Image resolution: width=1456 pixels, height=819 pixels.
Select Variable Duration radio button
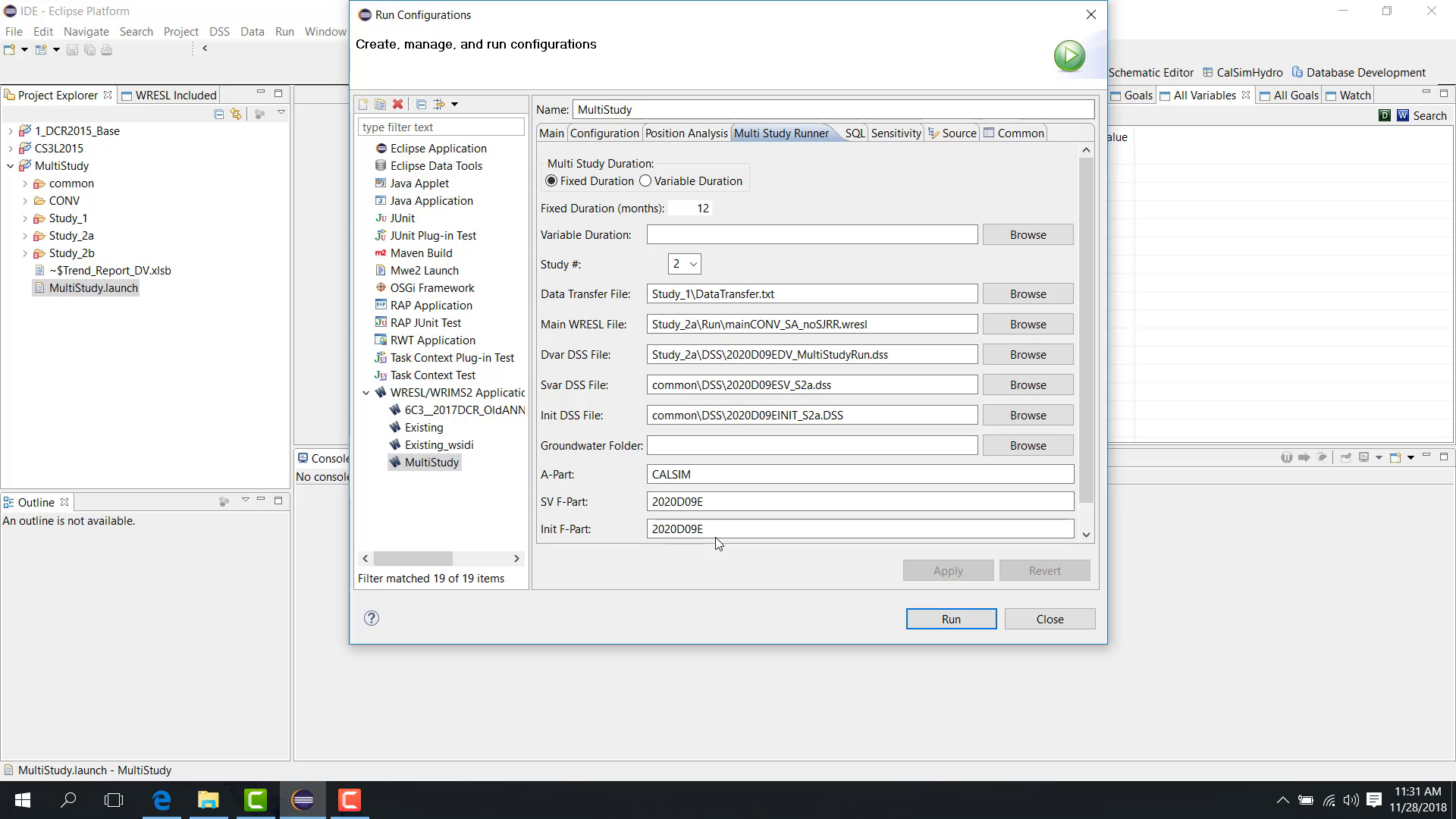645,180
